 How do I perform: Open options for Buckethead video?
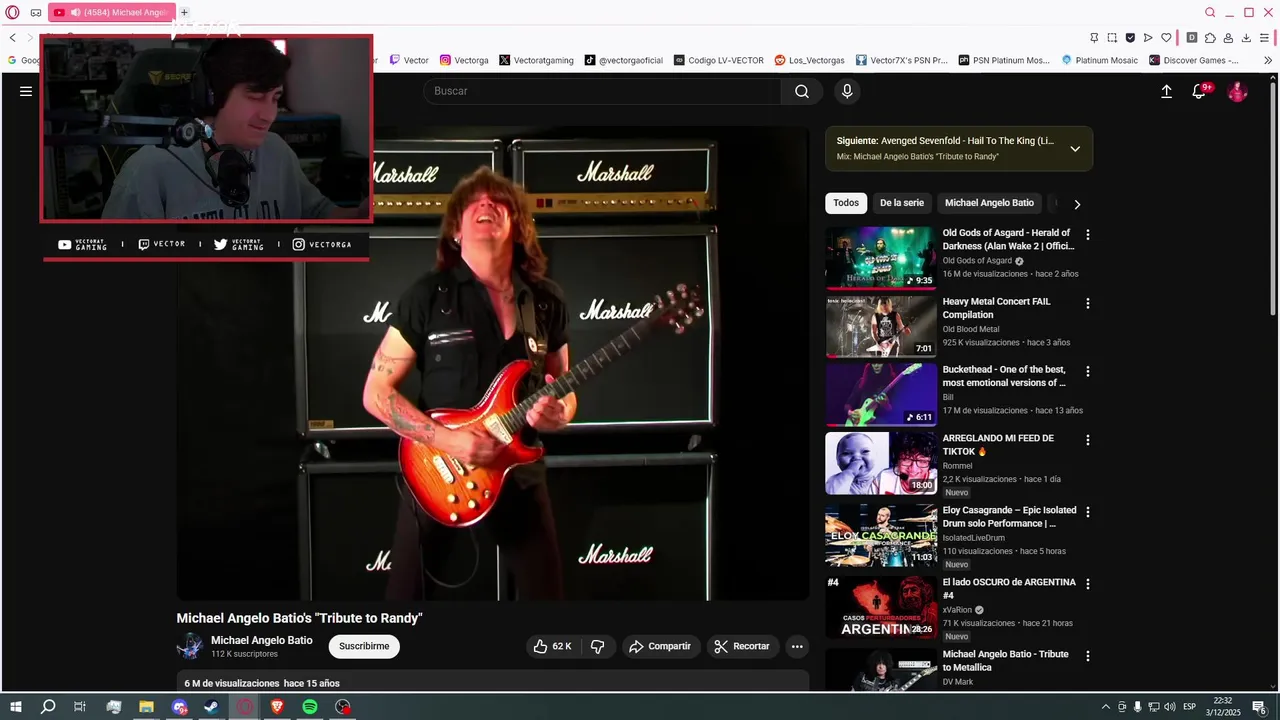1088,371
